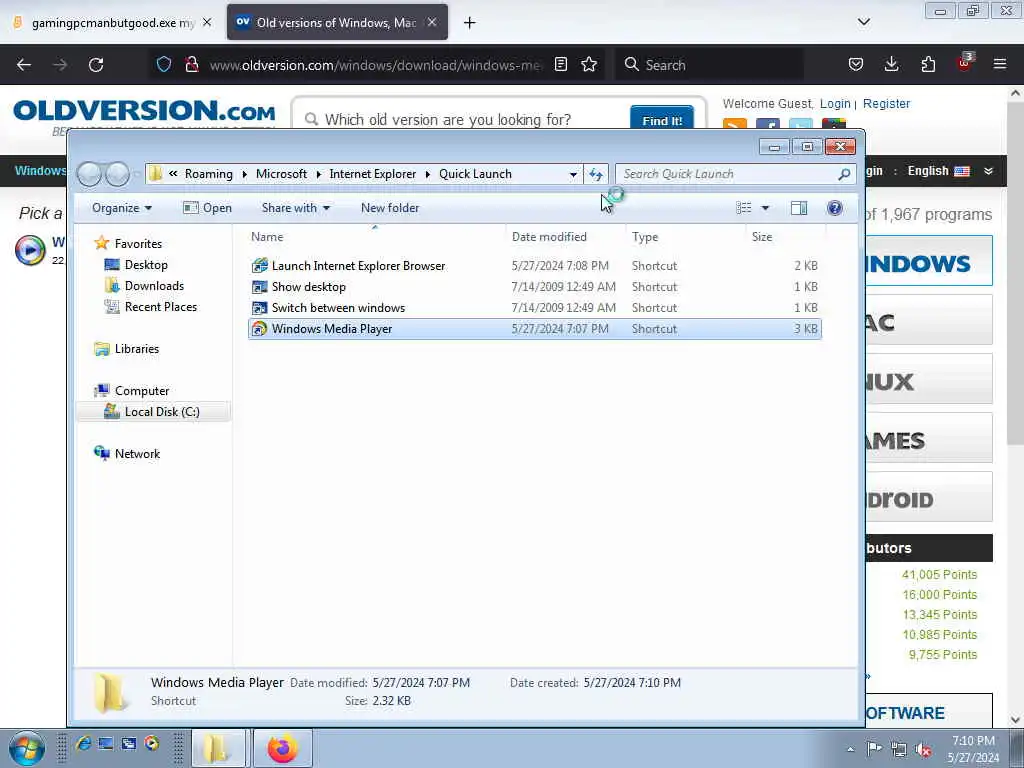The image size is (1024, 768).
Task: Click the Register link on oldversion.com
Action: click(886, 103)
